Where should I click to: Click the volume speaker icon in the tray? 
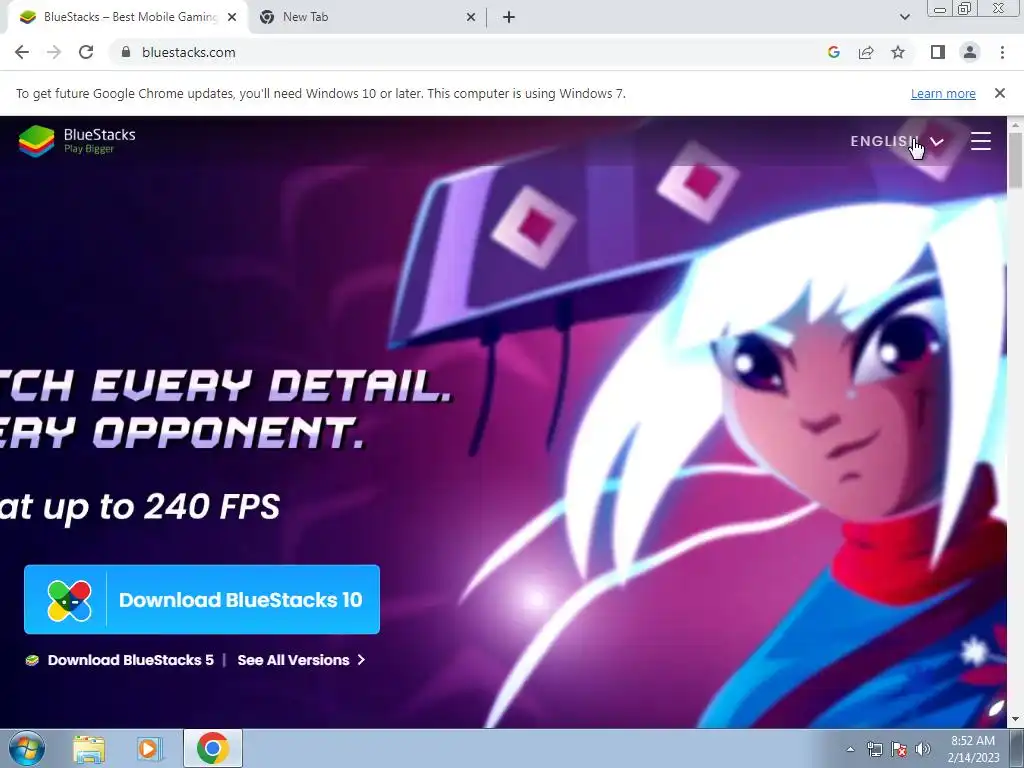923,749
